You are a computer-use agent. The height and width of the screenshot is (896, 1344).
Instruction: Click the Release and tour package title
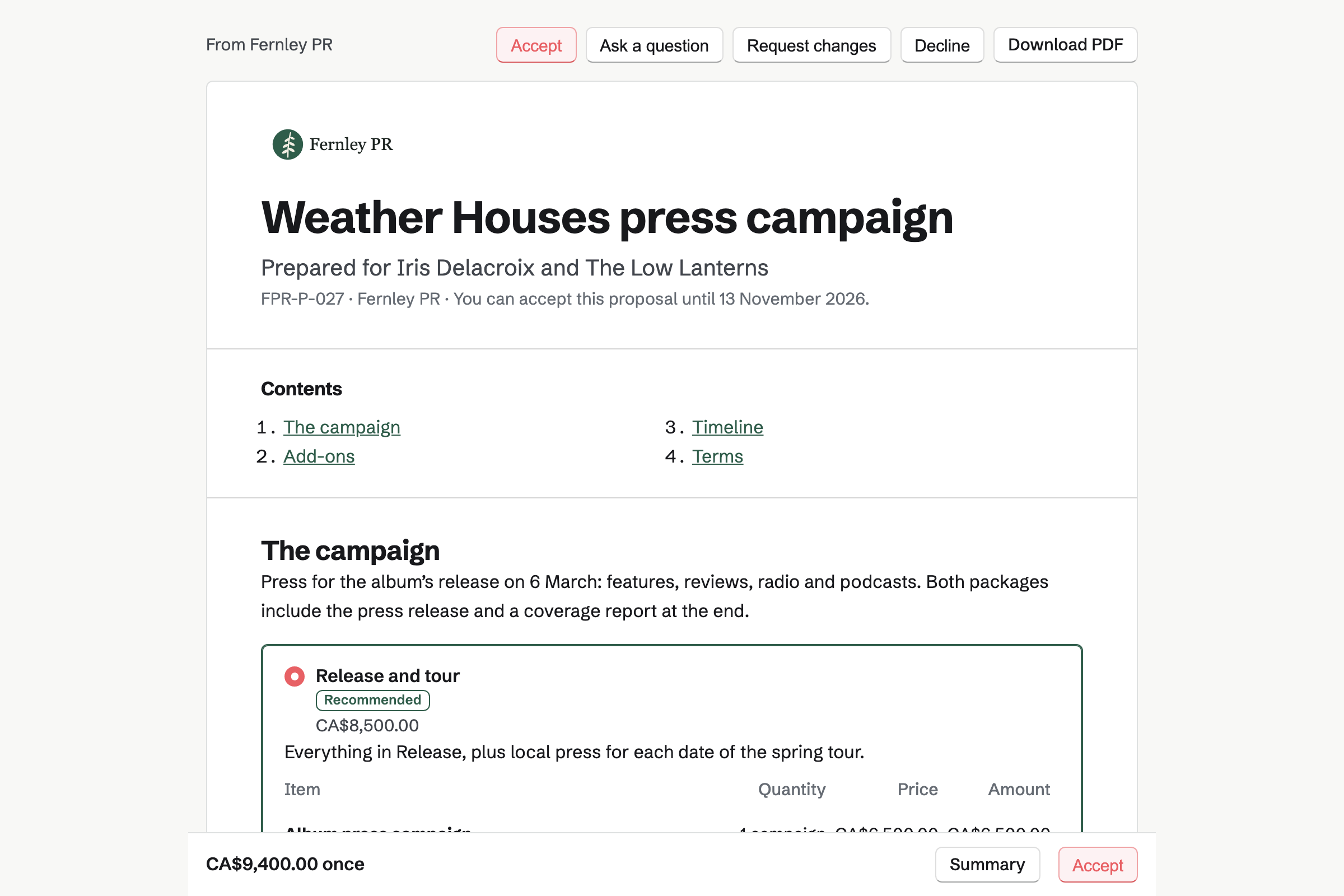point(388,675)
